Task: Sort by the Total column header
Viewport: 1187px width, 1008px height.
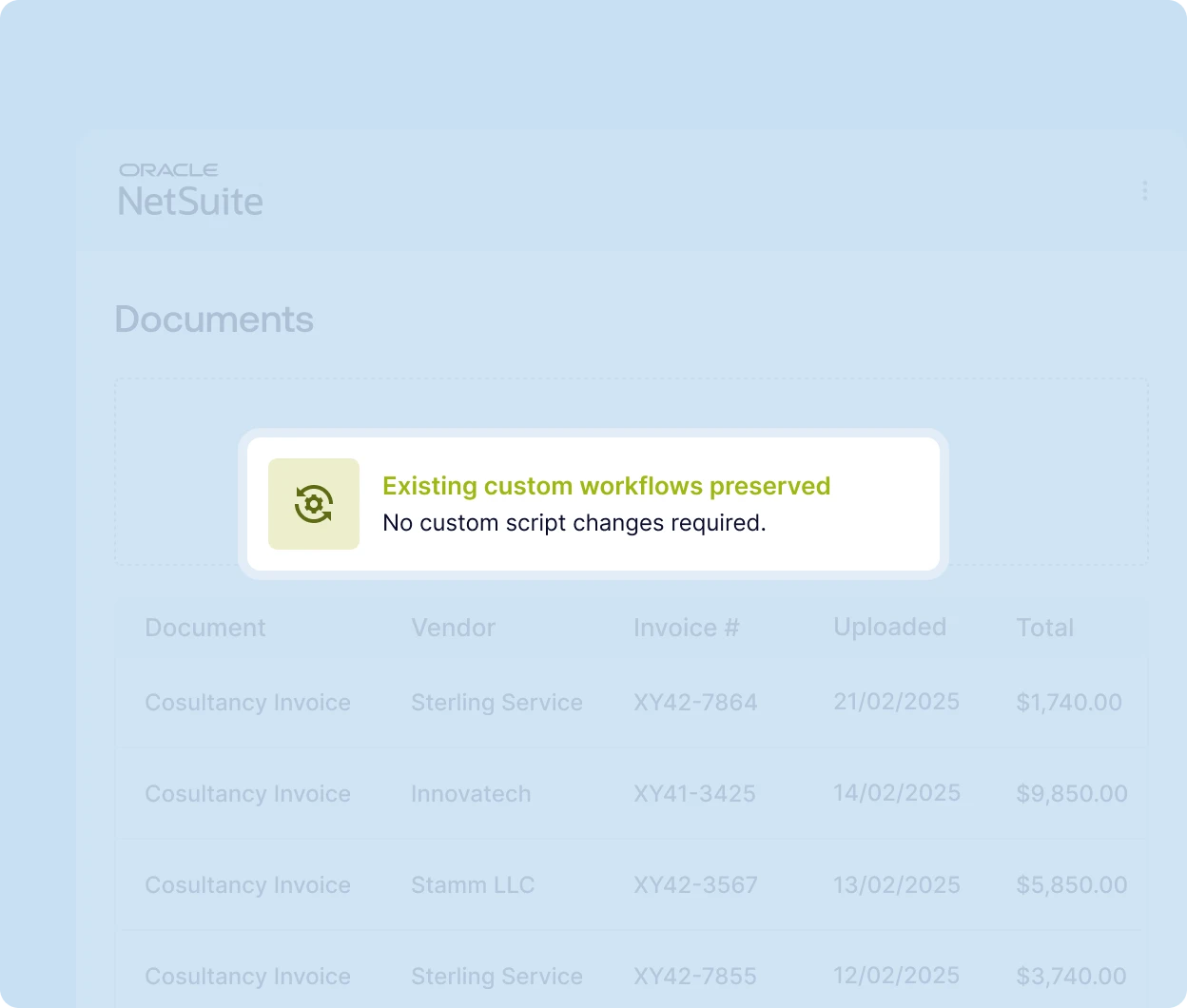Action: pos(1044,628)
